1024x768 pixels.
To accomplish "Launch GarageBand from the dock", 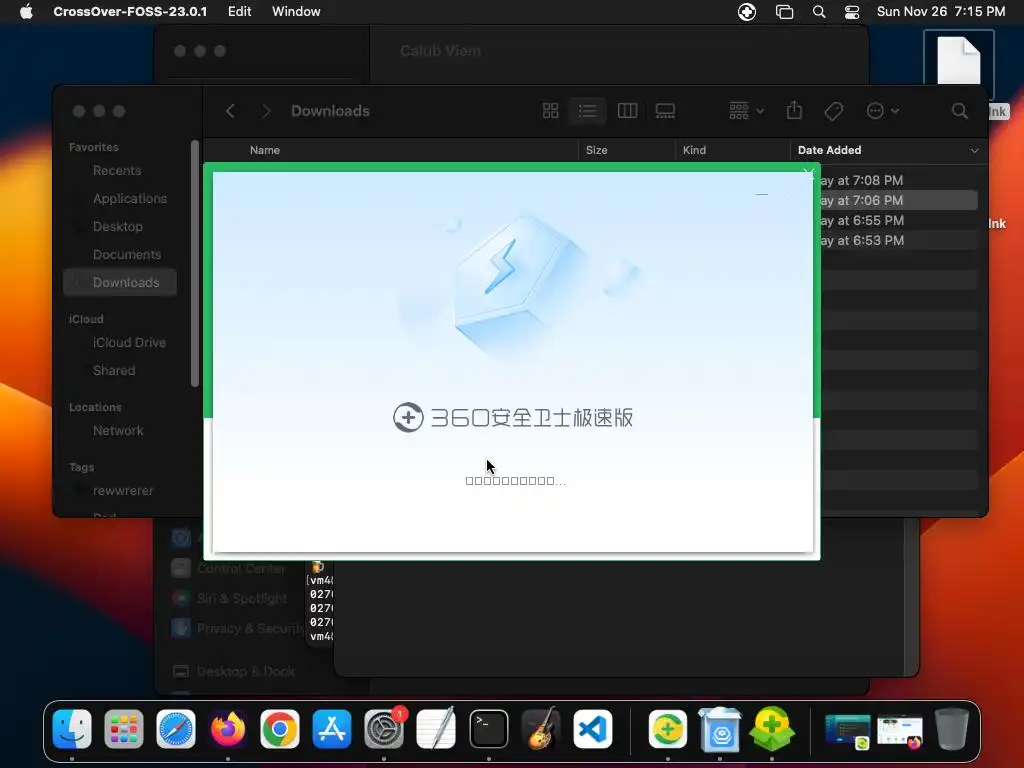I will (541, 729).
